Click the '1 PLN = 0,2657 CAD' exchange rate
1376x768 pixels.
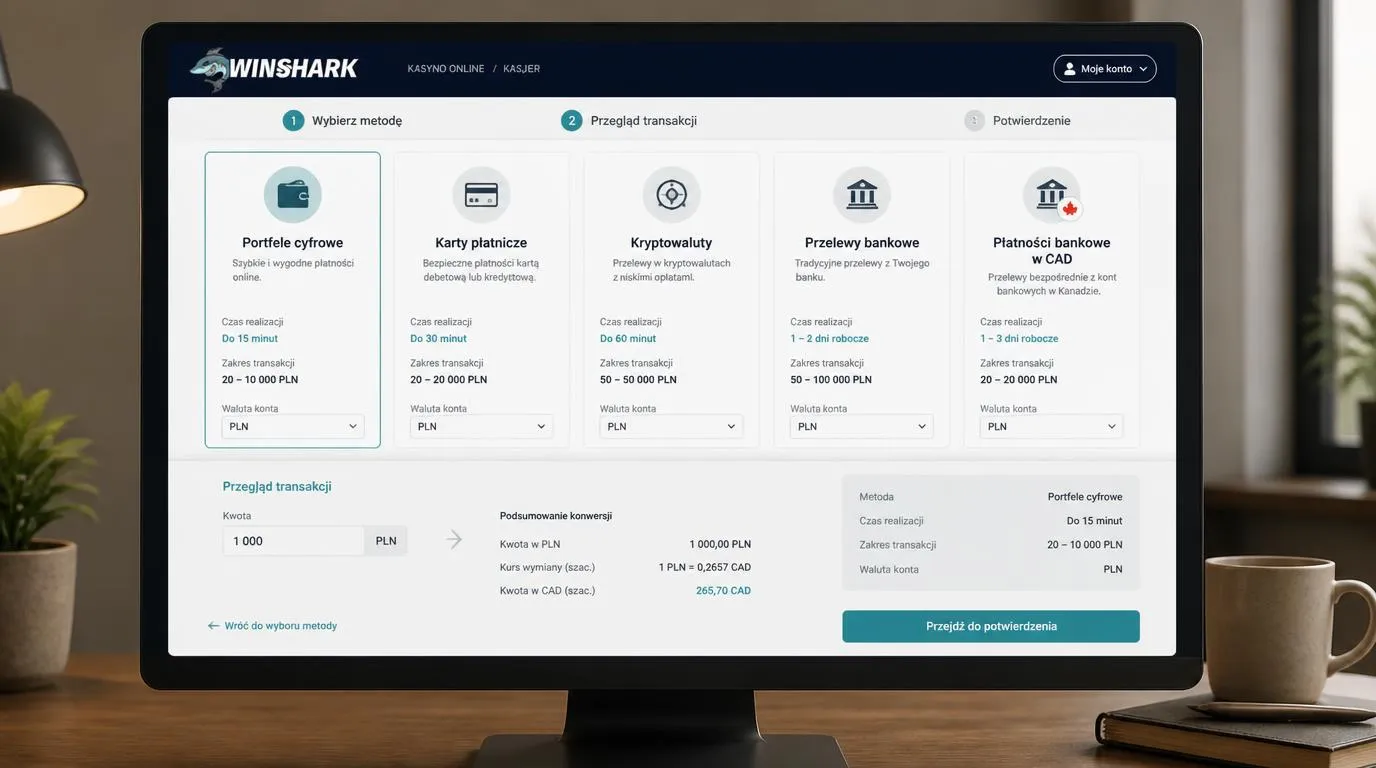(705, 568)
